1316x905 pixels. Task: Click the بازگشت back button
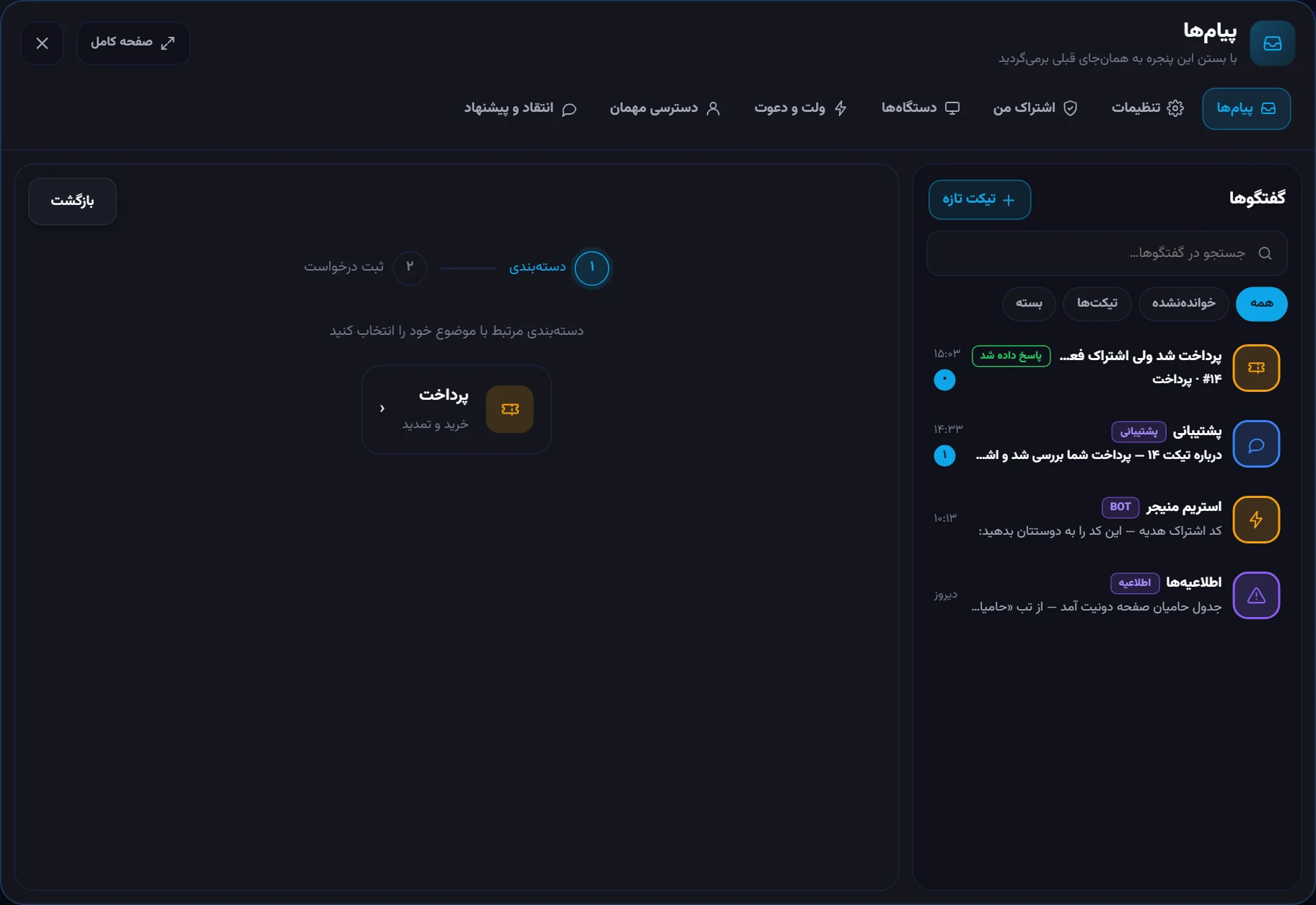pos(72,201)
